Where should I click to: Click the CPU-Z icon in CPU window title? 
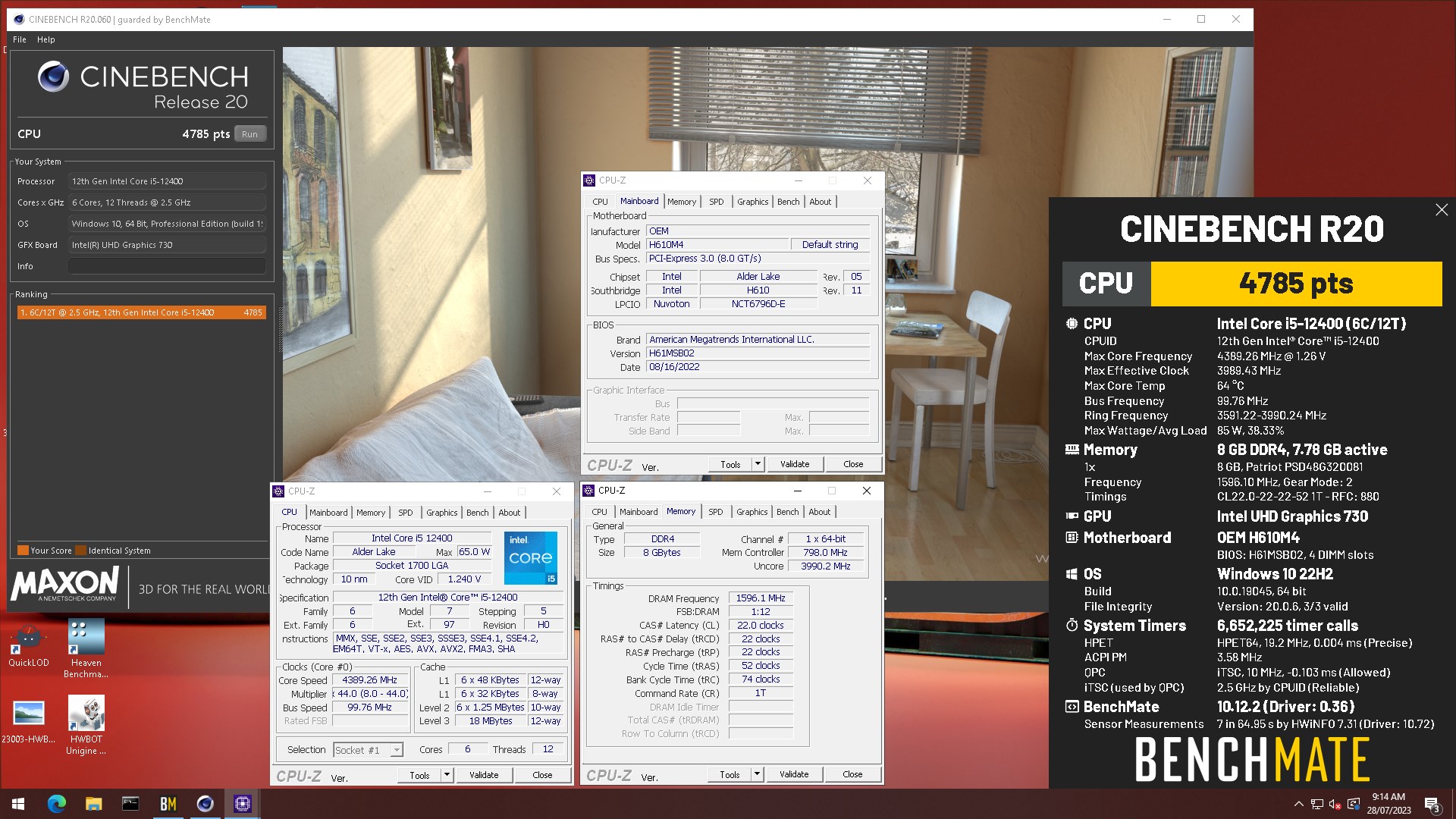(278, 491)
